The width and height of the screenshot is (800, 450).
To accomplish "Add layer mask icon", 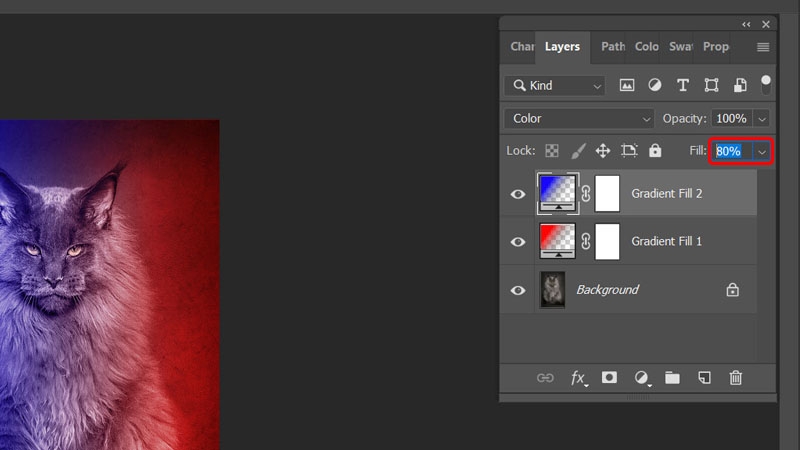I will point(609,378).
